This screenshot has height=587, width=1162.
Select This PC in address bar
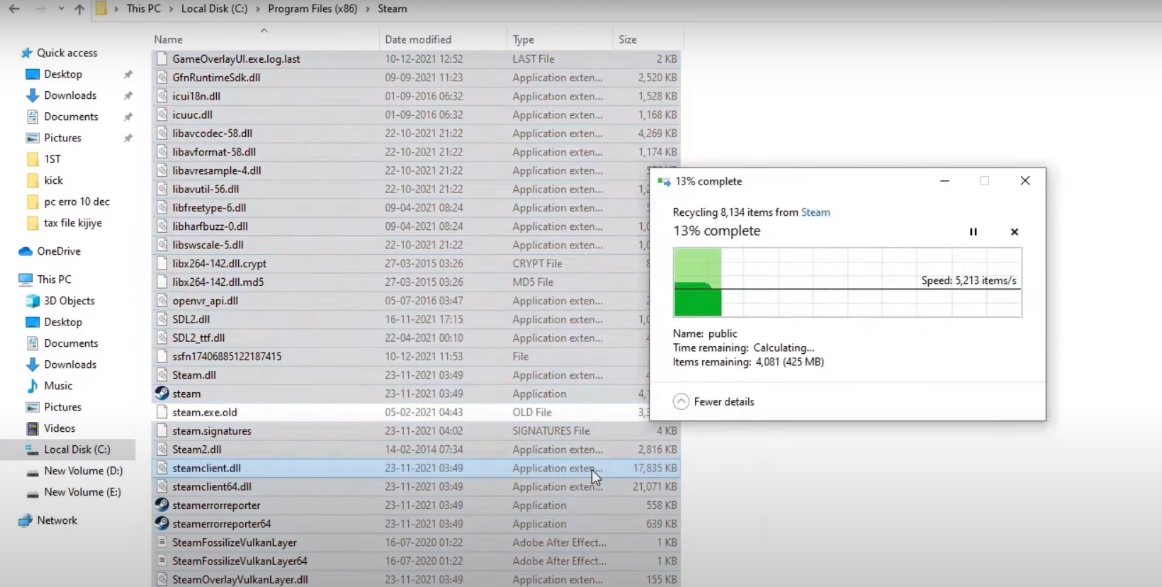point(143,9)
